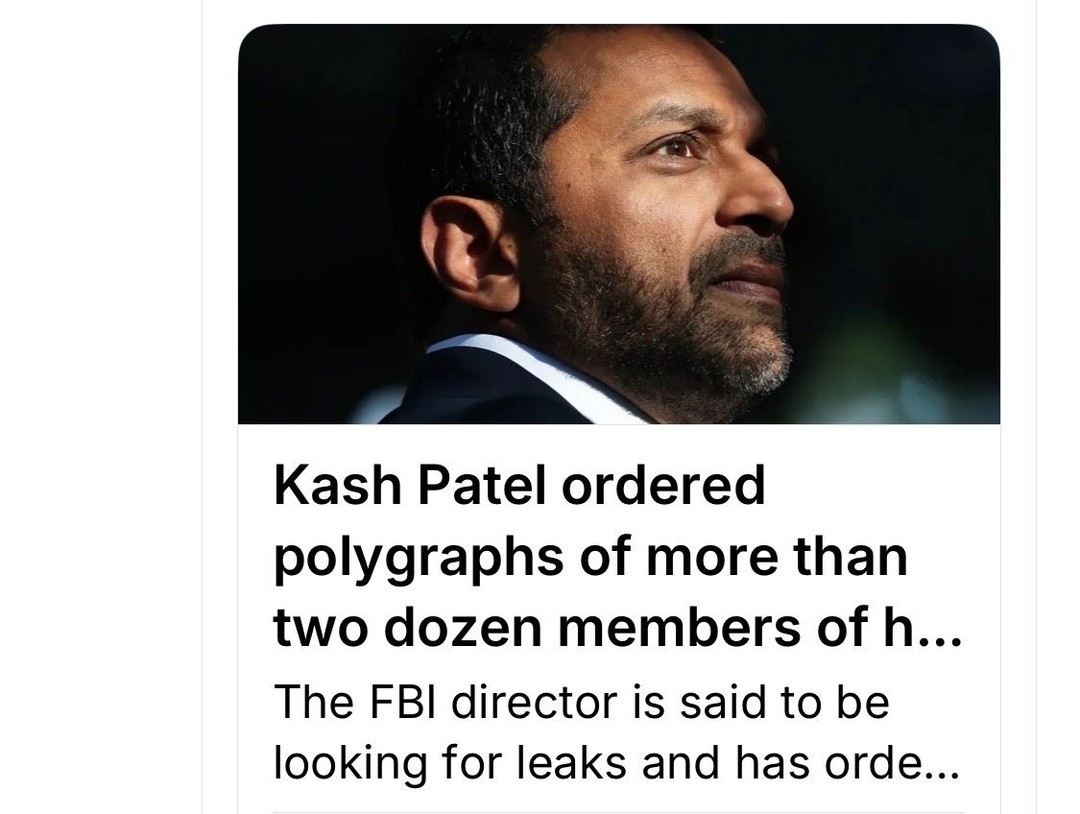Select the "polygraphs of more than" headline line
Image resolution: width=1080 pixels, height=814 pixels.
(590, 559)
